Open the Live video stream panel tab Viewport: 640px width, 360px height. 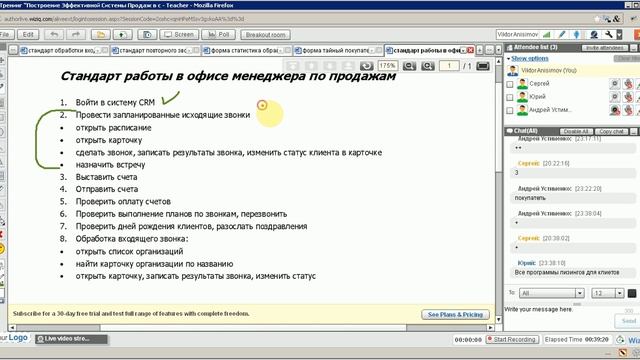coord(71,339)
